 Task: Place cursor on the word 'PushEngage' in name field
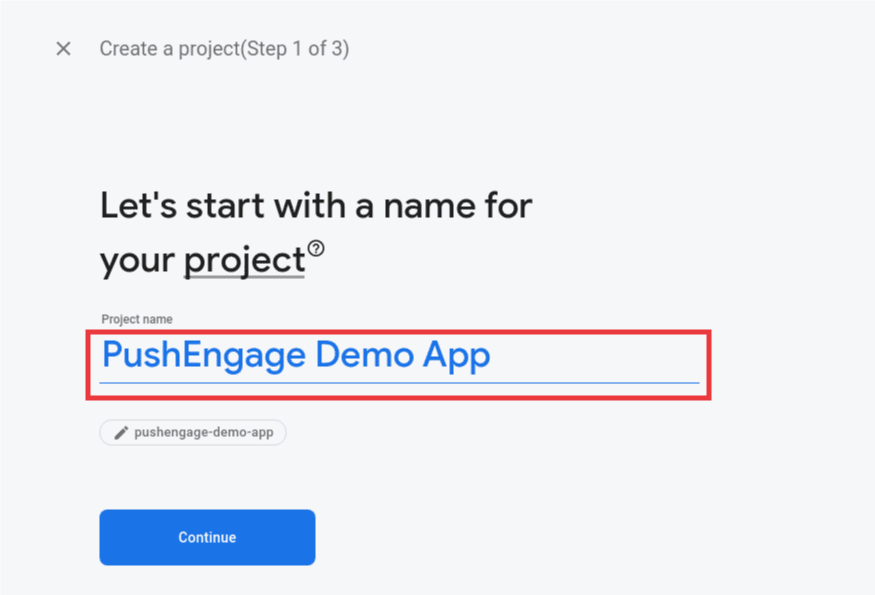pyautogui.click(x=204, y=356)
